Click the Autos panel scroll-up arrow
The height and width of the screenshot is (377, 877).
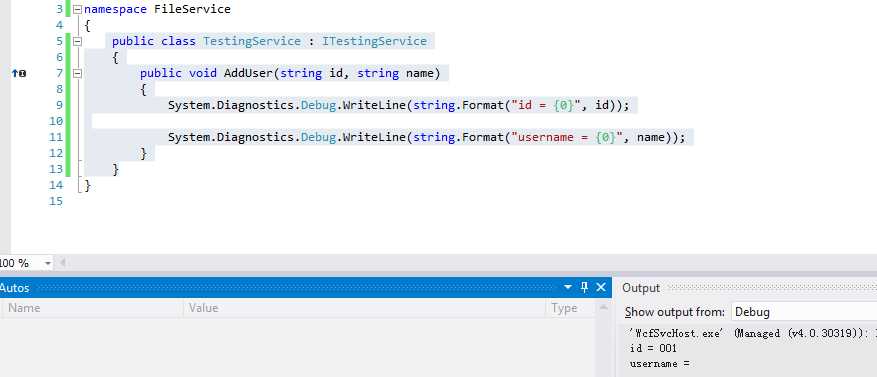click(x=603, y=307)
